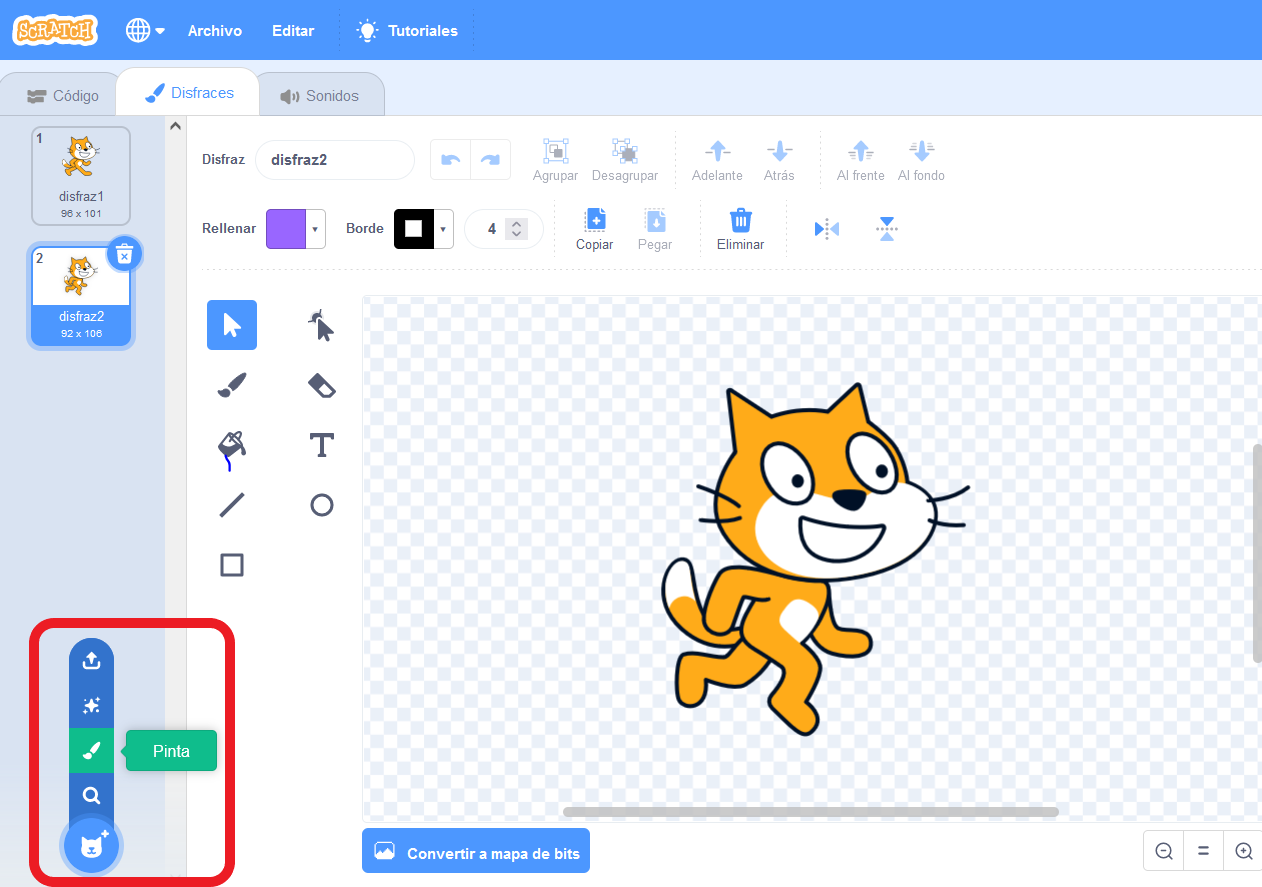Viewport: 1262px width, 887px height.
Task: Click Convertir a mapa de bits button
Action: point(476,853)
